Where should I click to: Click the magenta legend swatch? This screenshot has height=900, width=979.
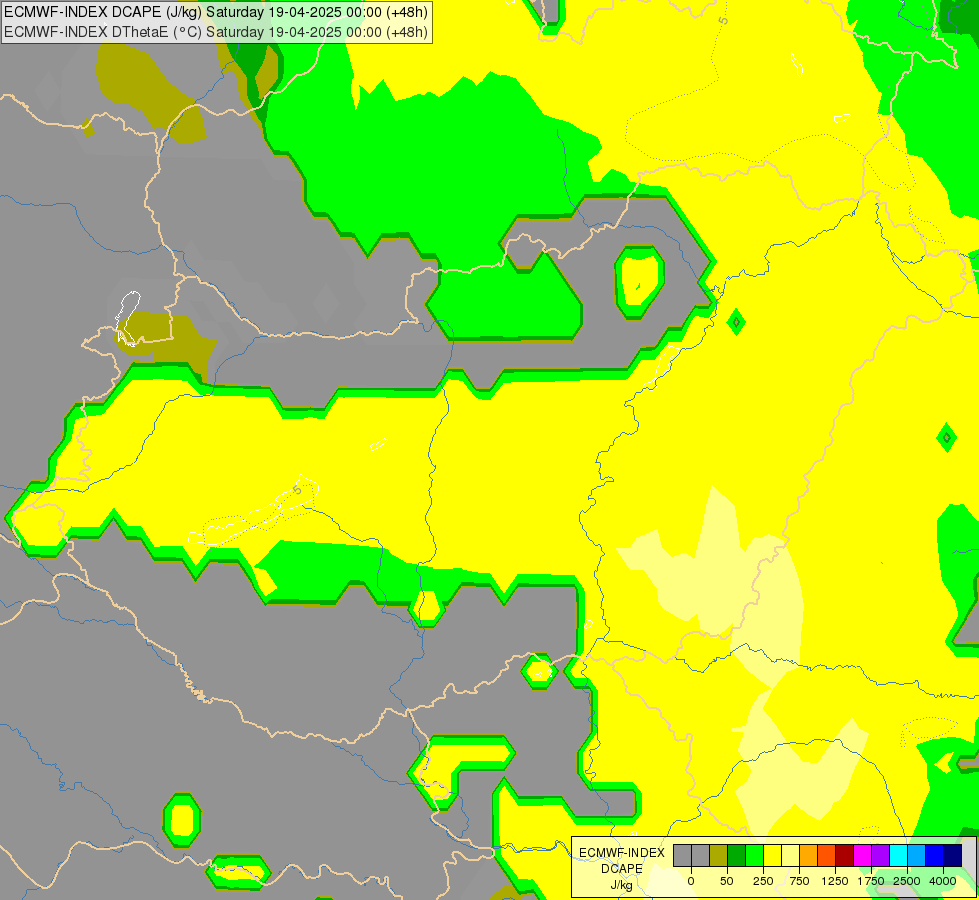[862, 855]
